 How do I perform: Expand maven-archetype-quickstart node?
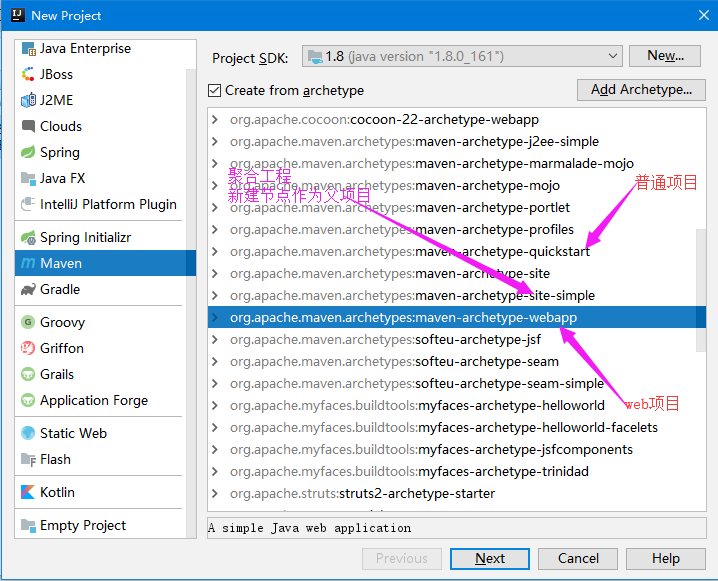pos(215,251)
